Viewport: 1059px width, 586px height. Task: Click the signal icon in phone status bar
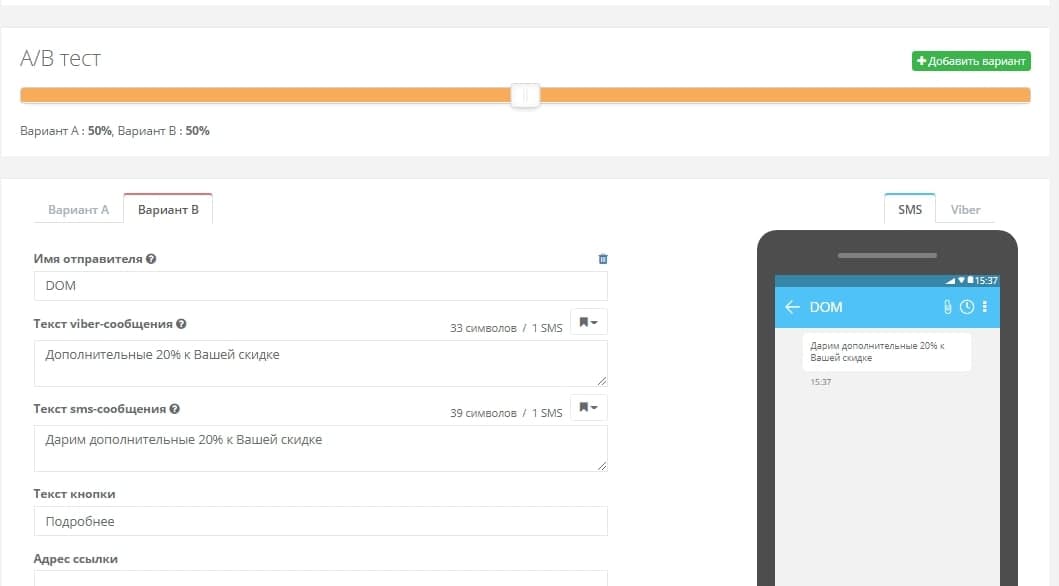pyautogui.click(x=950, y=280)
